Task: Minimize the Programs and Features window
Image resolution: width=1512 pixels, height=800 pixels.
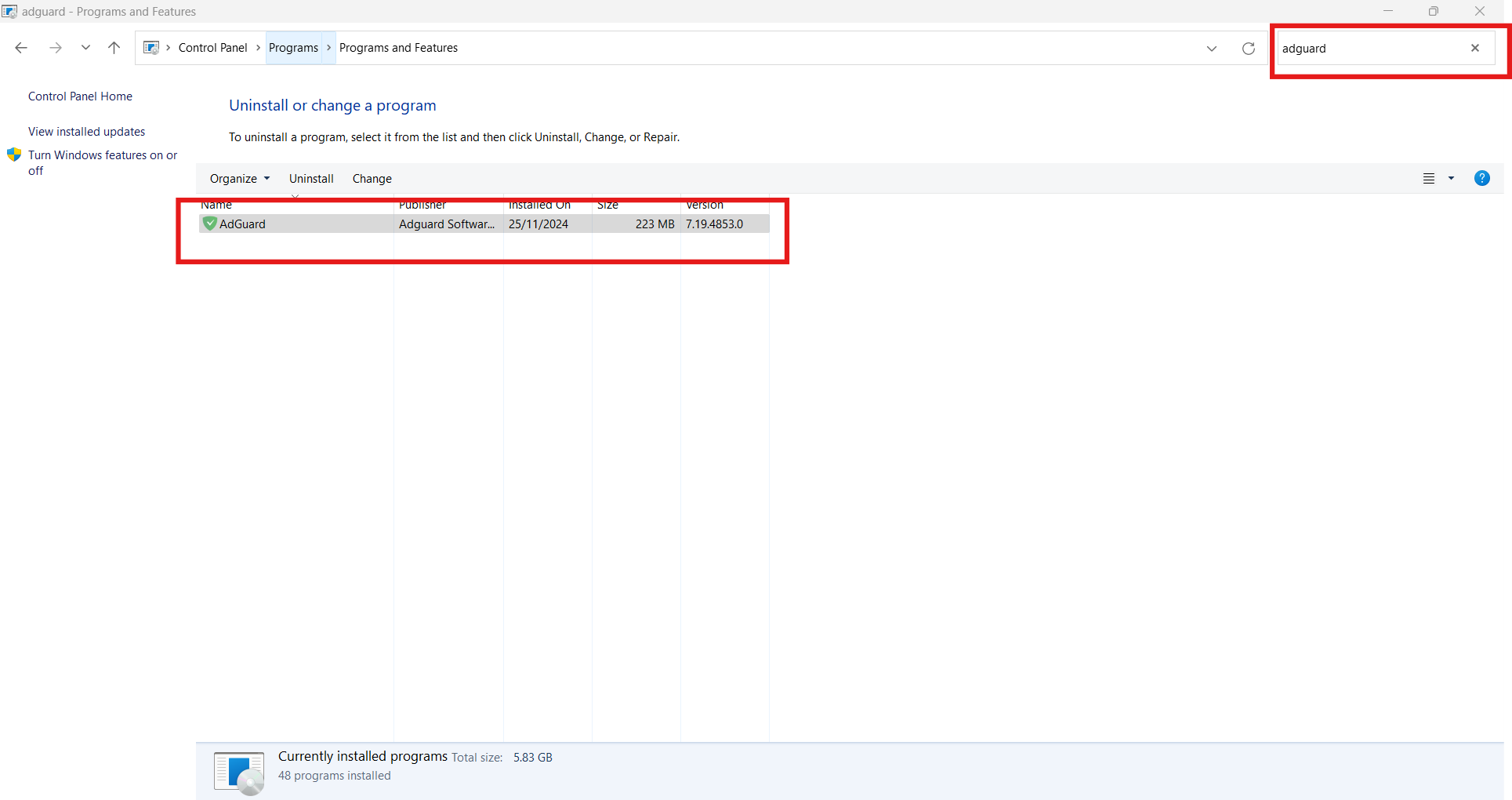Action: pos(1388,11)
